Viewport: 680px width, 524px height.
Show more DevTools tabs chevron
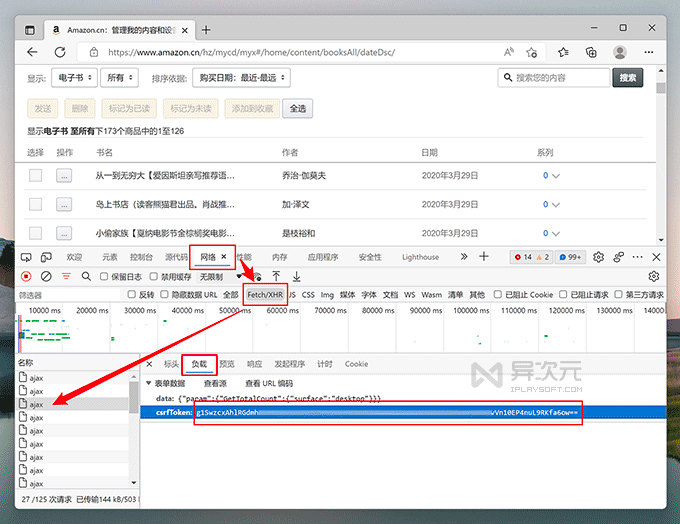(464, 257)
